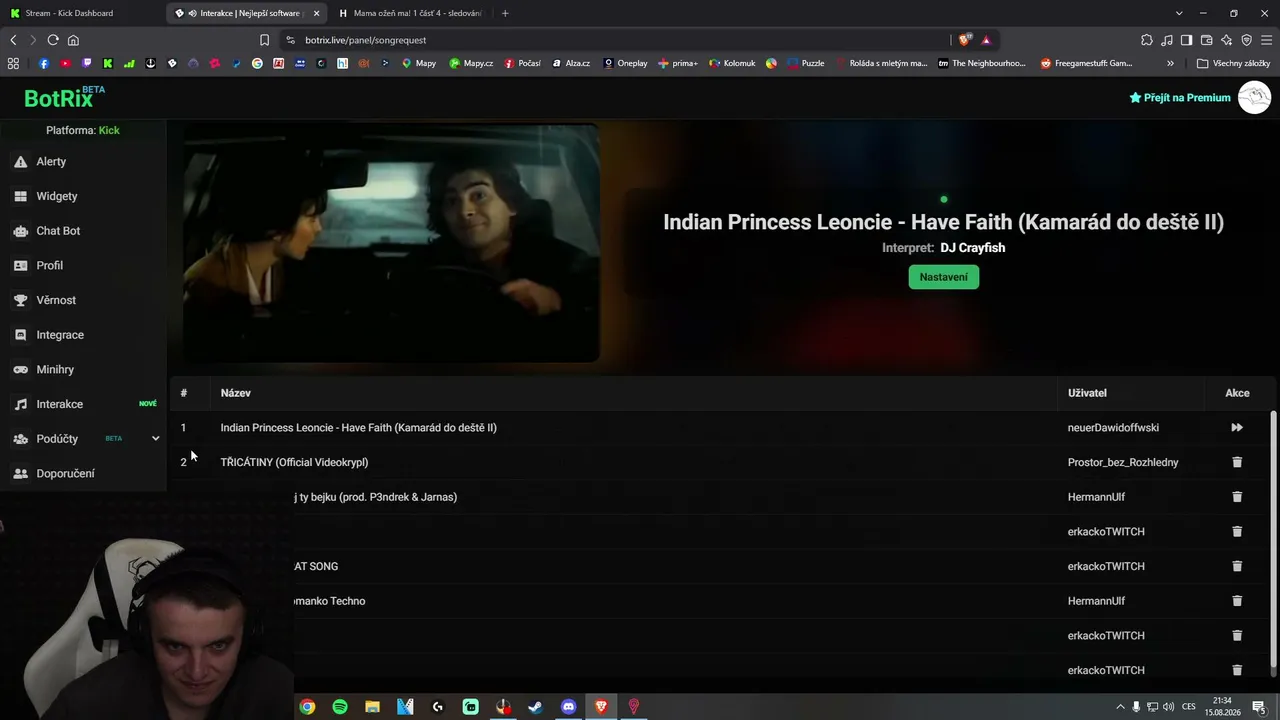The height and width of the screenshot is (720, 1280).
Task: Select TŘICÁTINY (Official Videokrypl) song row
Action: [x=720, y=462]
